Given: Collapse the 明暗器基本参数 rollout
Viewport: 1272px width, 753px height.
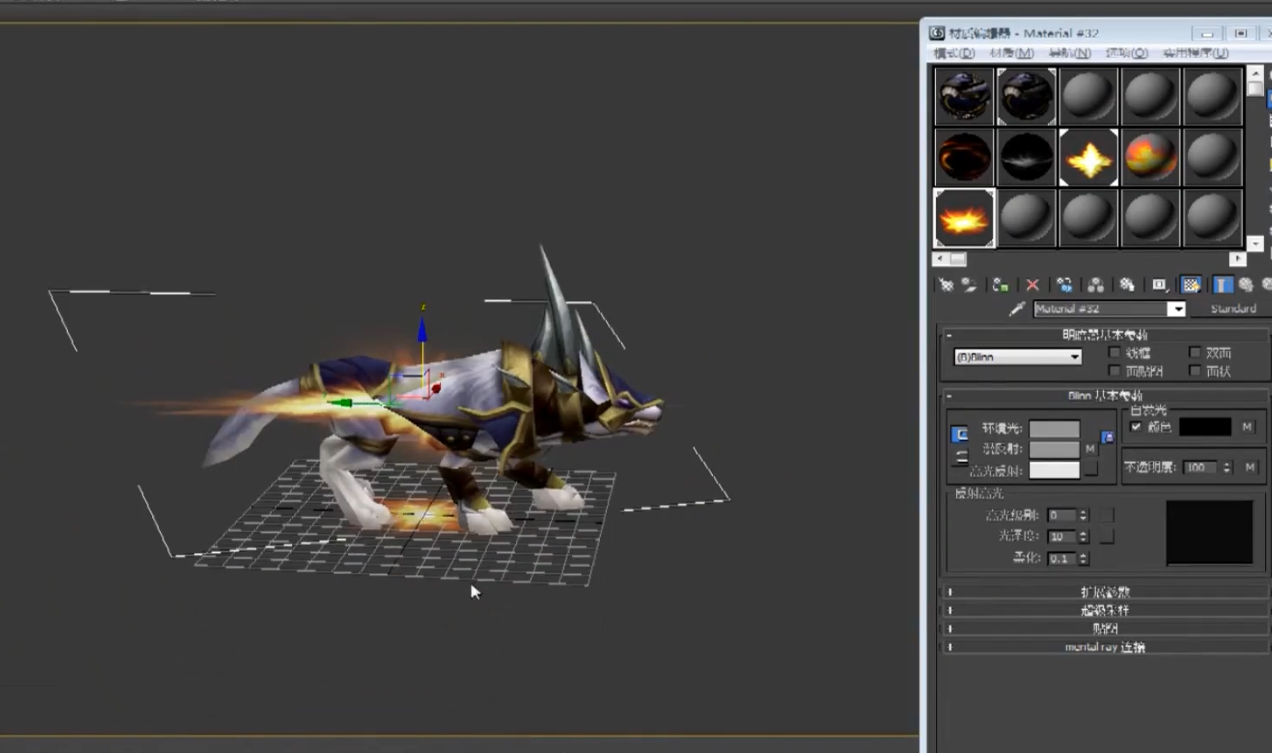Looking at the screenshot, I should point(1104,335).
